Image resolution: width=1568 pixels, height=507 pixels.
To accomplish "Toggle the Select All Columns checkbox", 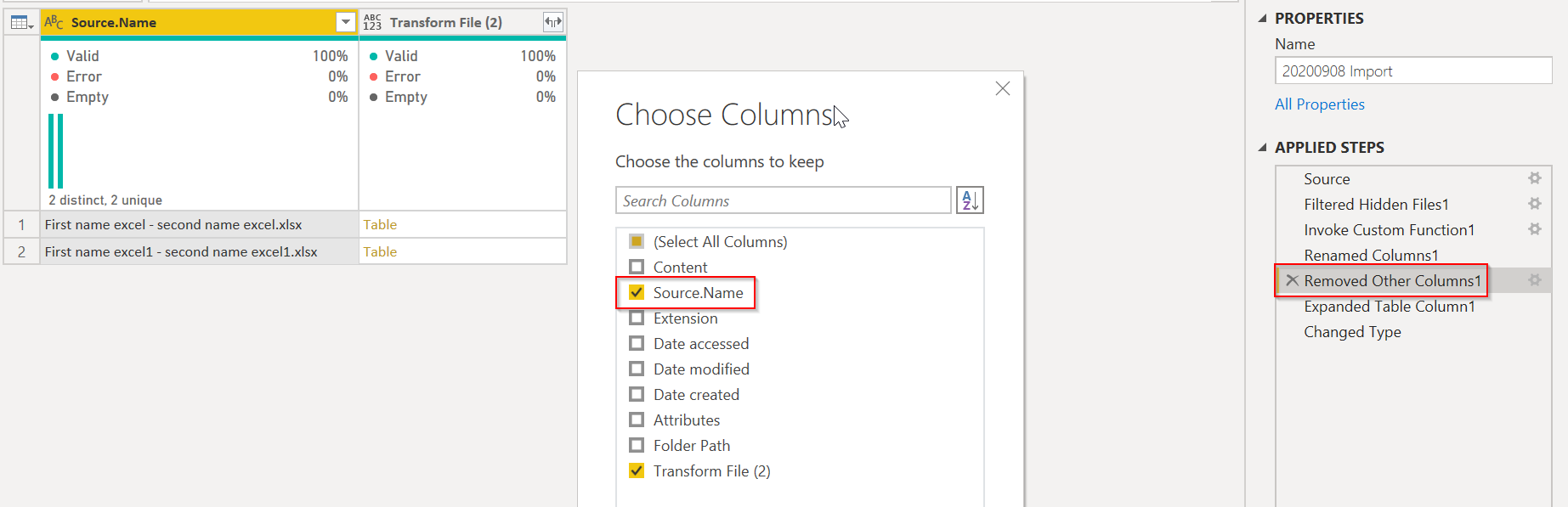I will [637, 241].
